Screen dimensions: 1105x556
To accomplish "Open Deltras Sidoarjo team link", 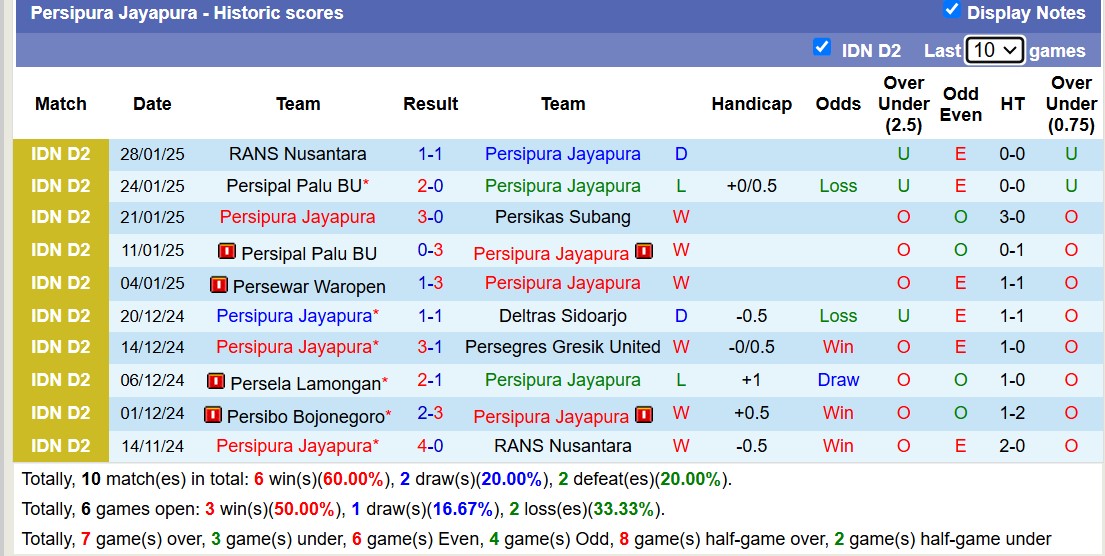I will pos(562,316).
